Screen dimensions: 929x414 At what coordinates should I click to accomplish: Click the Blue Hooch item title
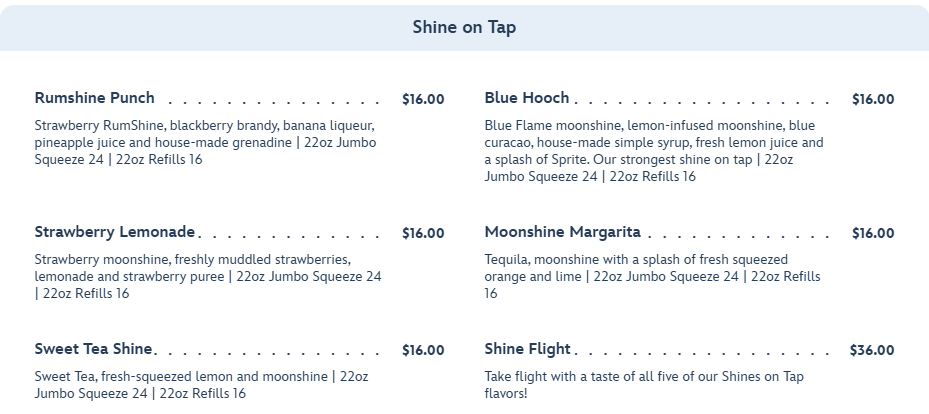tap(527, 98)
